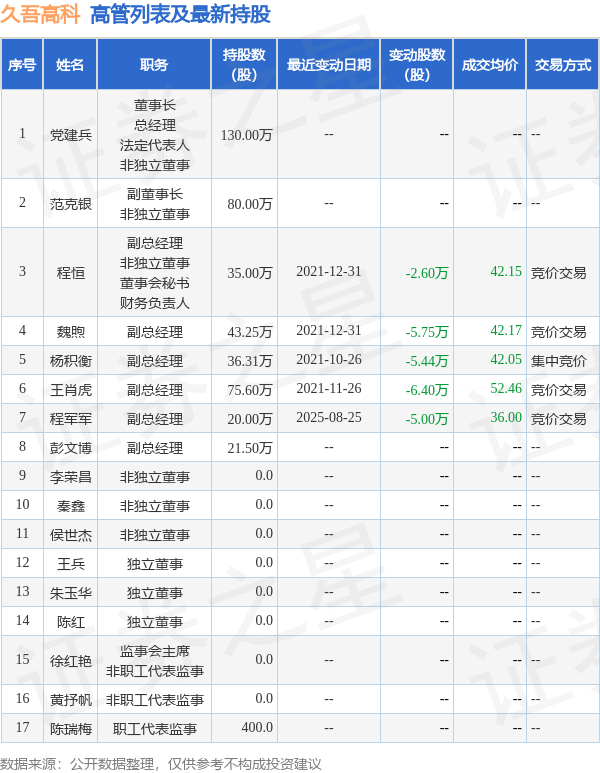Click the 高管列表及最新持股 heading

coord(180,14)
